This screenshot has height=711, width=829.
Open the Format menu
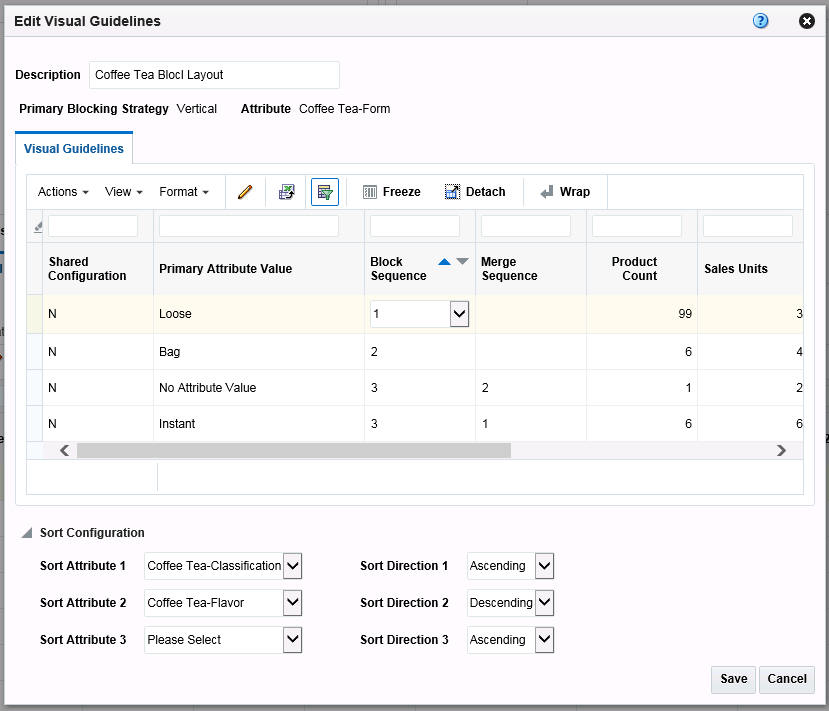click(183, 191)
